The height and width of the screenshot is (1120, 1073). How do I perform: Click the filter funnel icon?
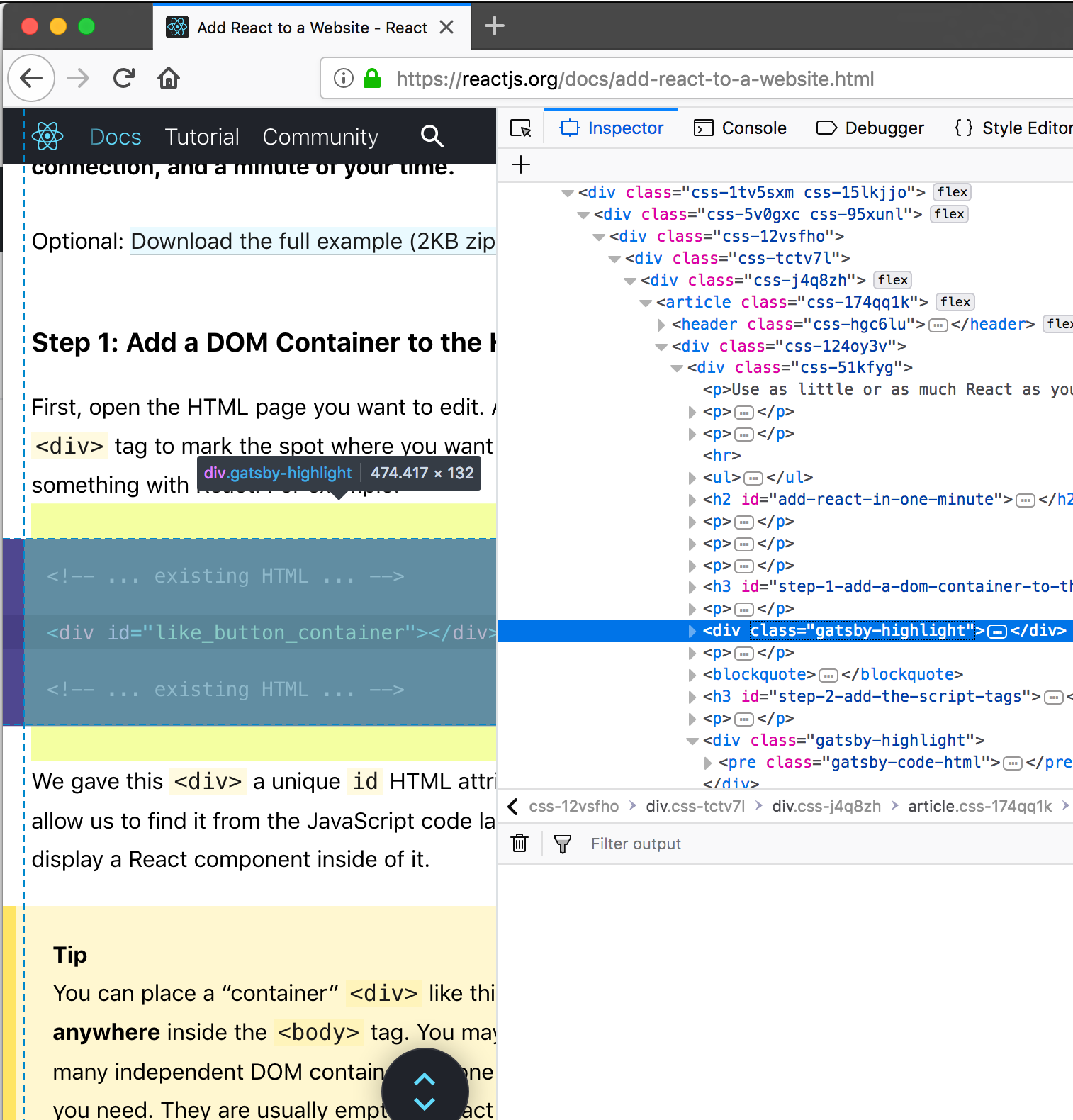(563, 844)
